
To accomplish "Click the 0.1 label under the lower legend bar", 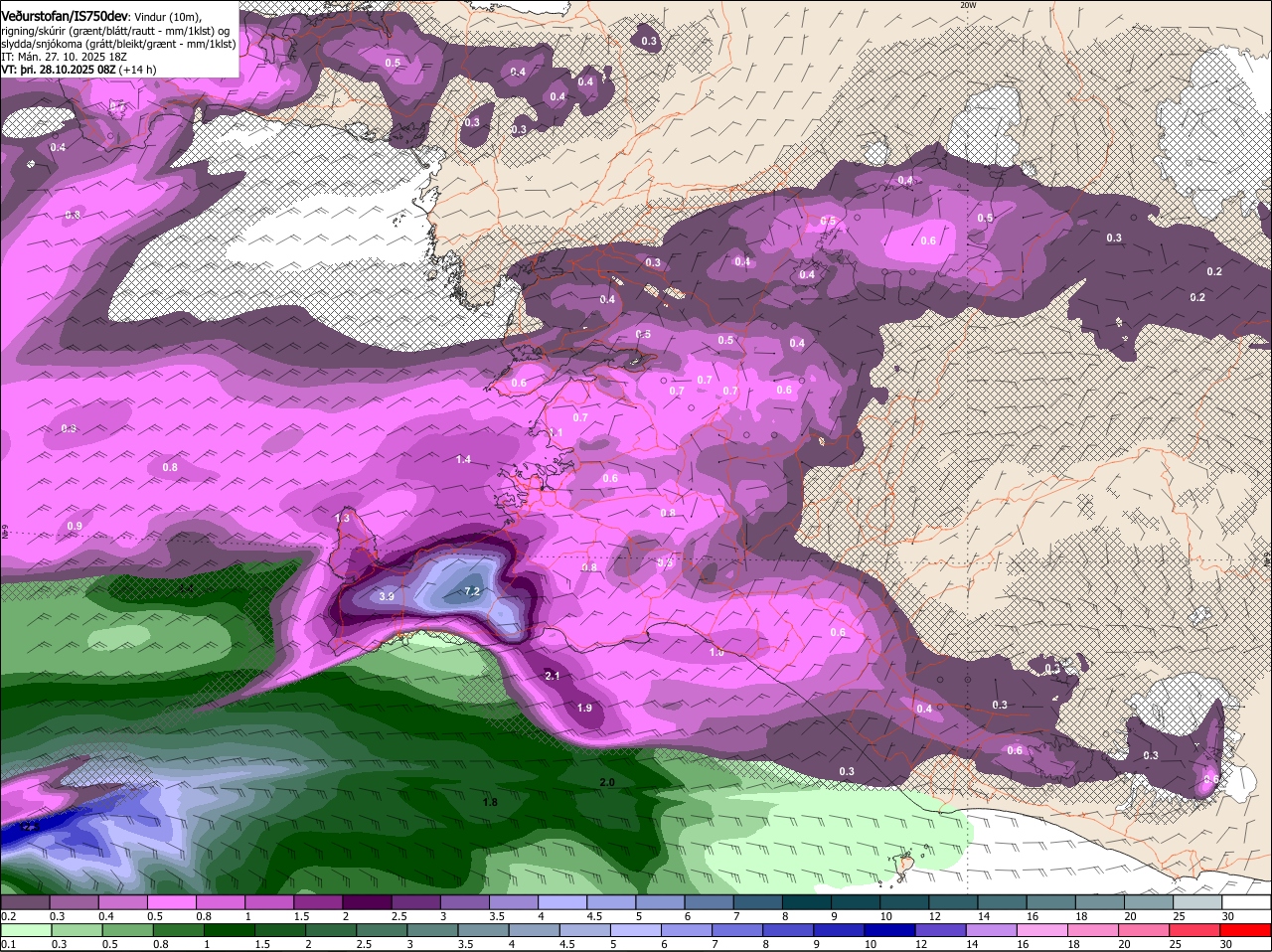I will coord(8,944).
